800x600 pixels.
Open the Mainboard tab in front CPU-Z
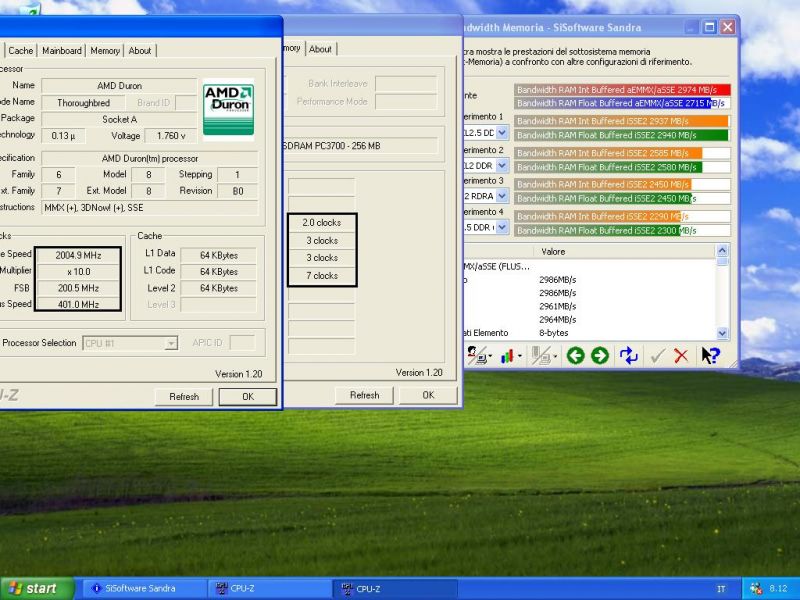click(62, 51)
